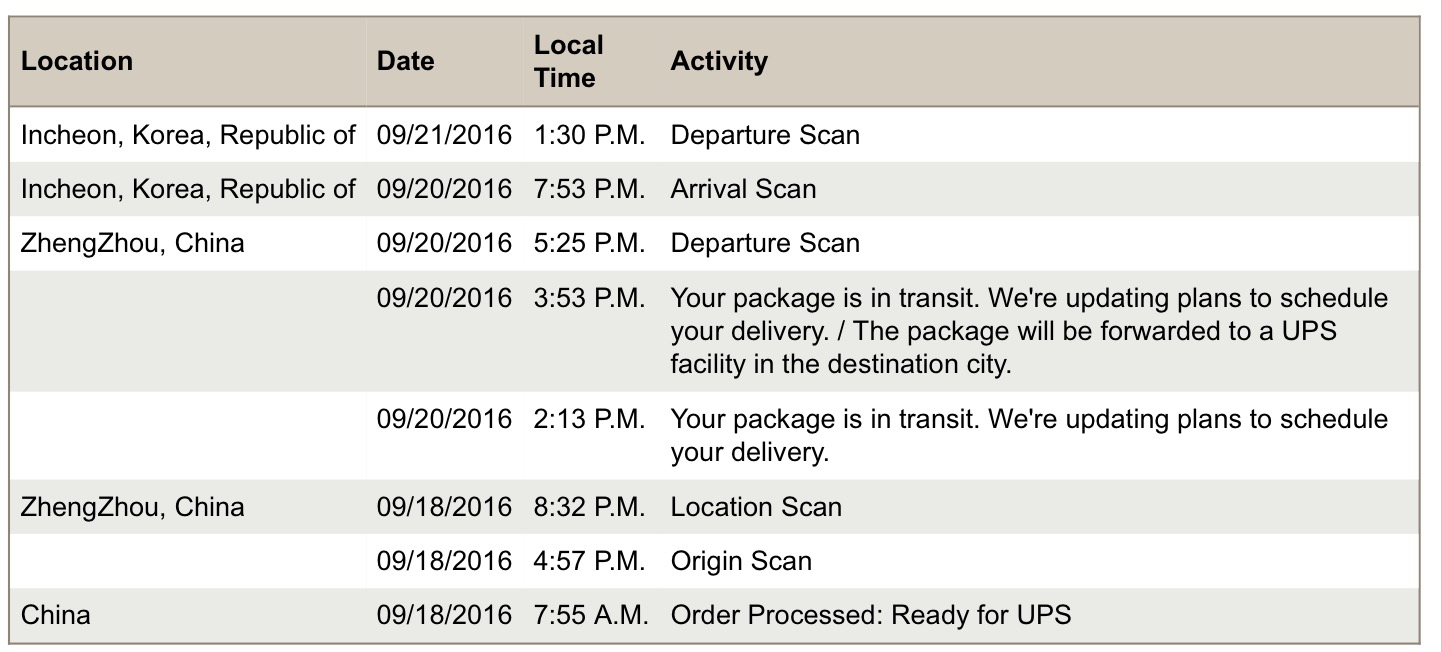Click ZhengZhou Departure Scan activity text
Image resolution: width=1442 pixels, height=652 pixels.
pyautogui.click(x=765, y=243)
